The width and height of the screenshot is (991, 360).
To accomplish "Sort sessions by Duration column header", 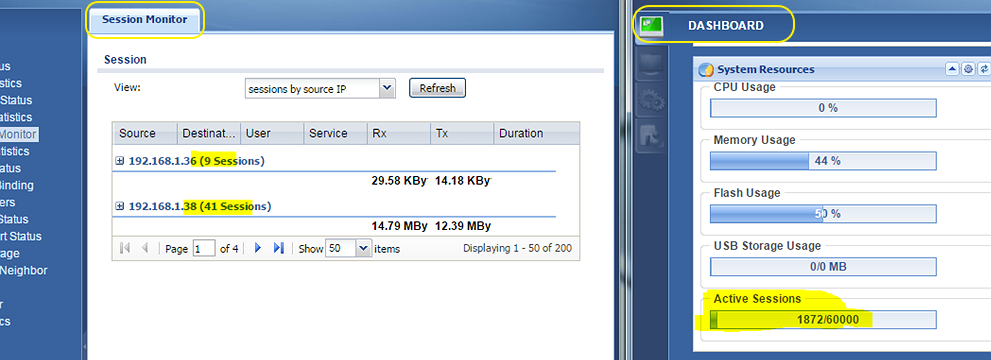I will coord(536,133).
